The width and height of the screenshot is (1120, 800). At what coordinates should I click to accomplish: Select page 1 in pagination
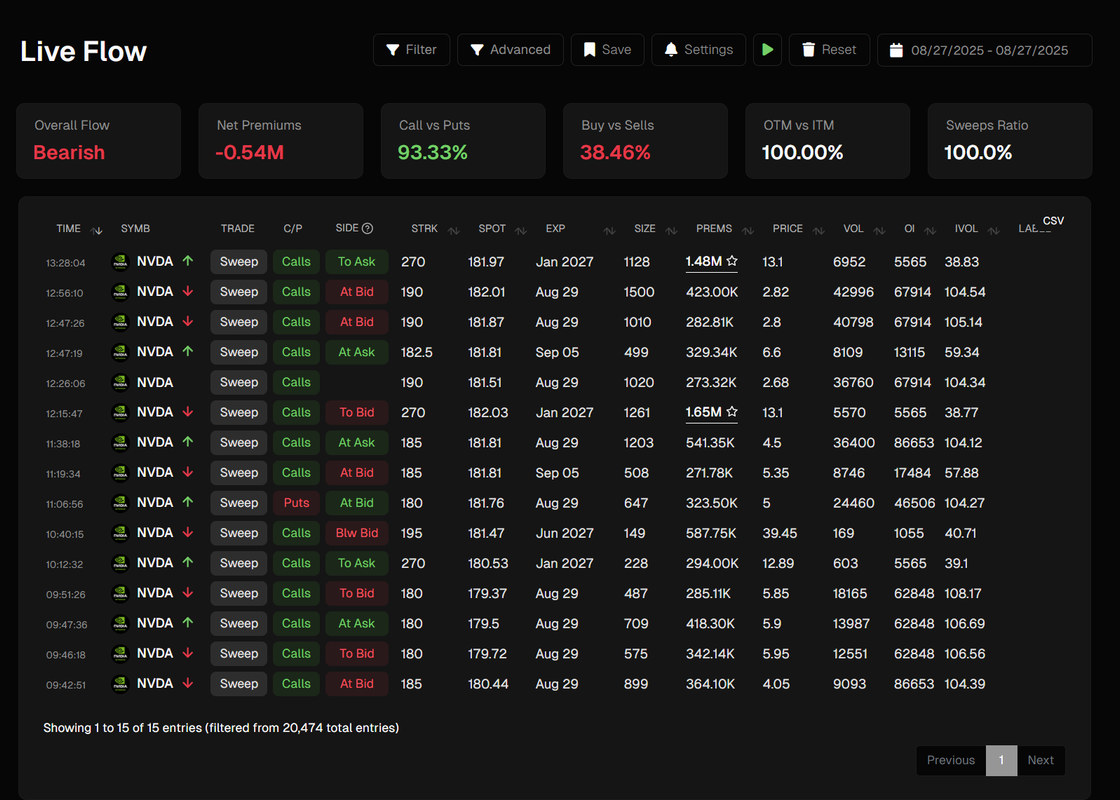tap(1001, 760)
